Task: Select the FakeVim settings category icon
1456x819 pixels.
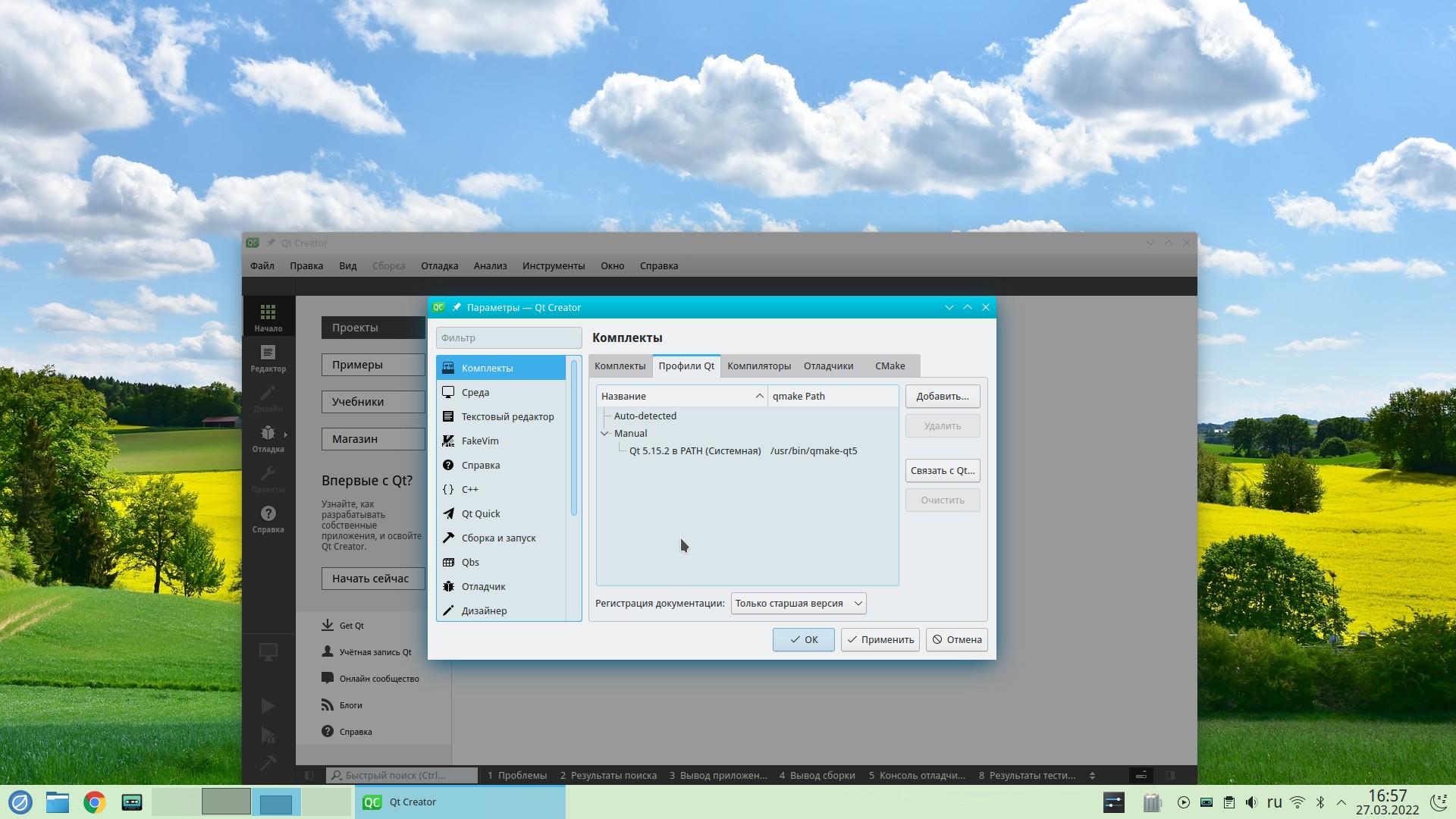Action: point(448,441)
